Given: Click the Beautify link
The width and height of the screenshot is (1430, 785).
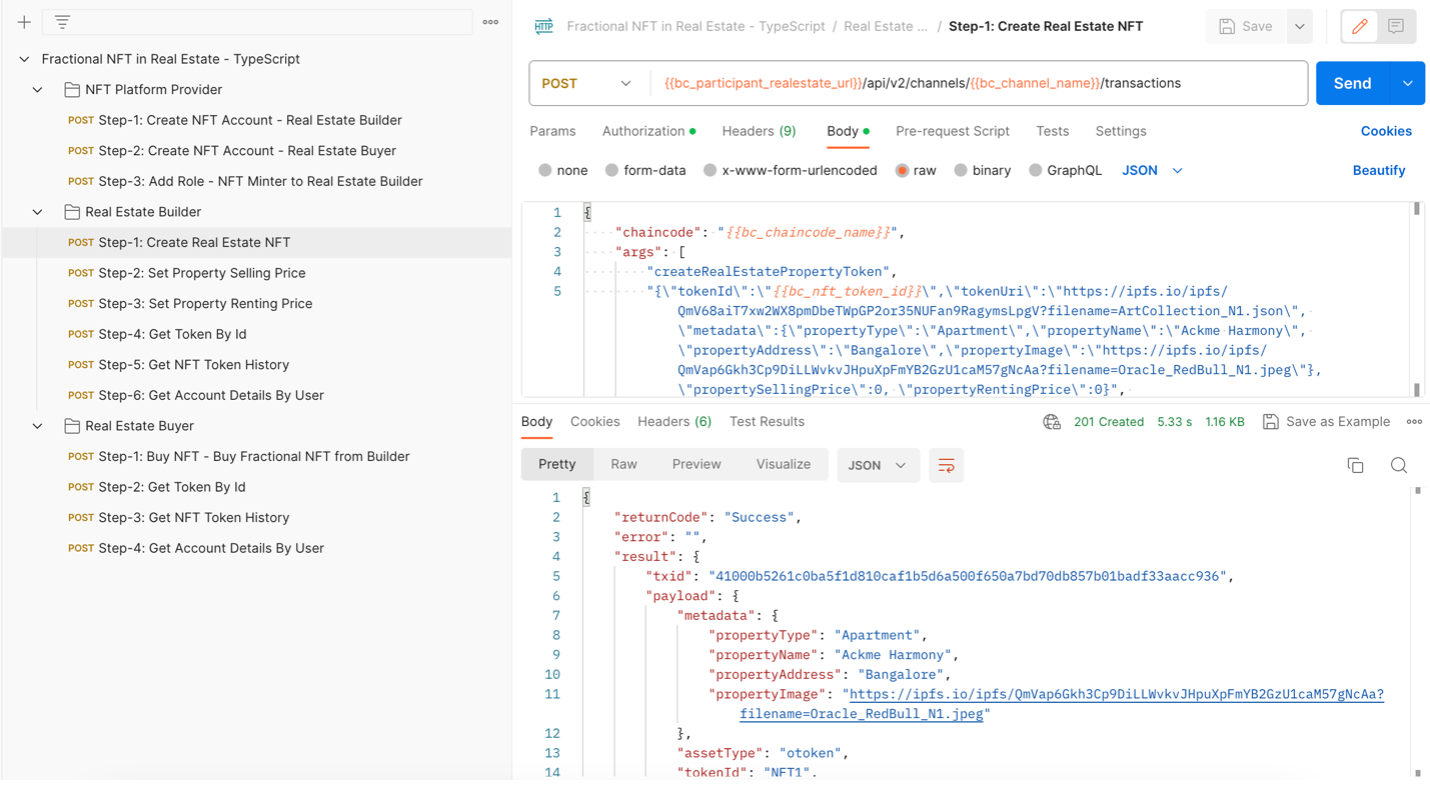Looking at the screenshot, I should click(1378, 171).
